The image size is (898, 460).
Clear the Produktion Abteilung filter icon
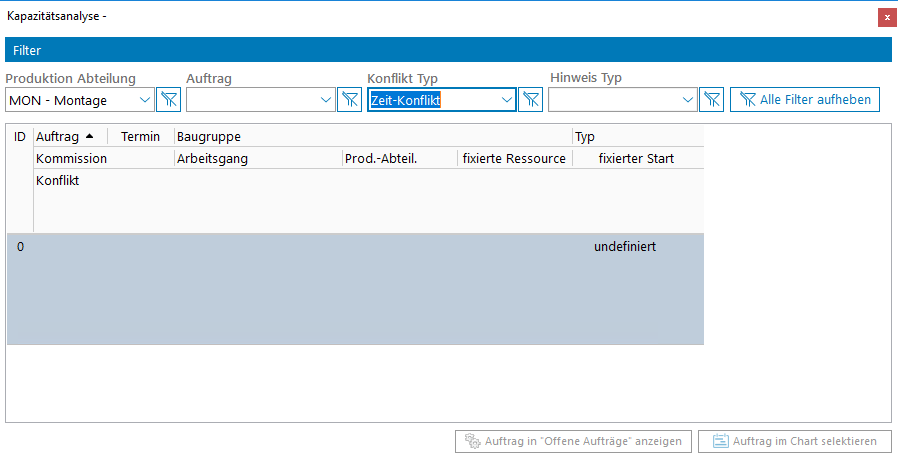pyautogui.click(x=169, y=99)
